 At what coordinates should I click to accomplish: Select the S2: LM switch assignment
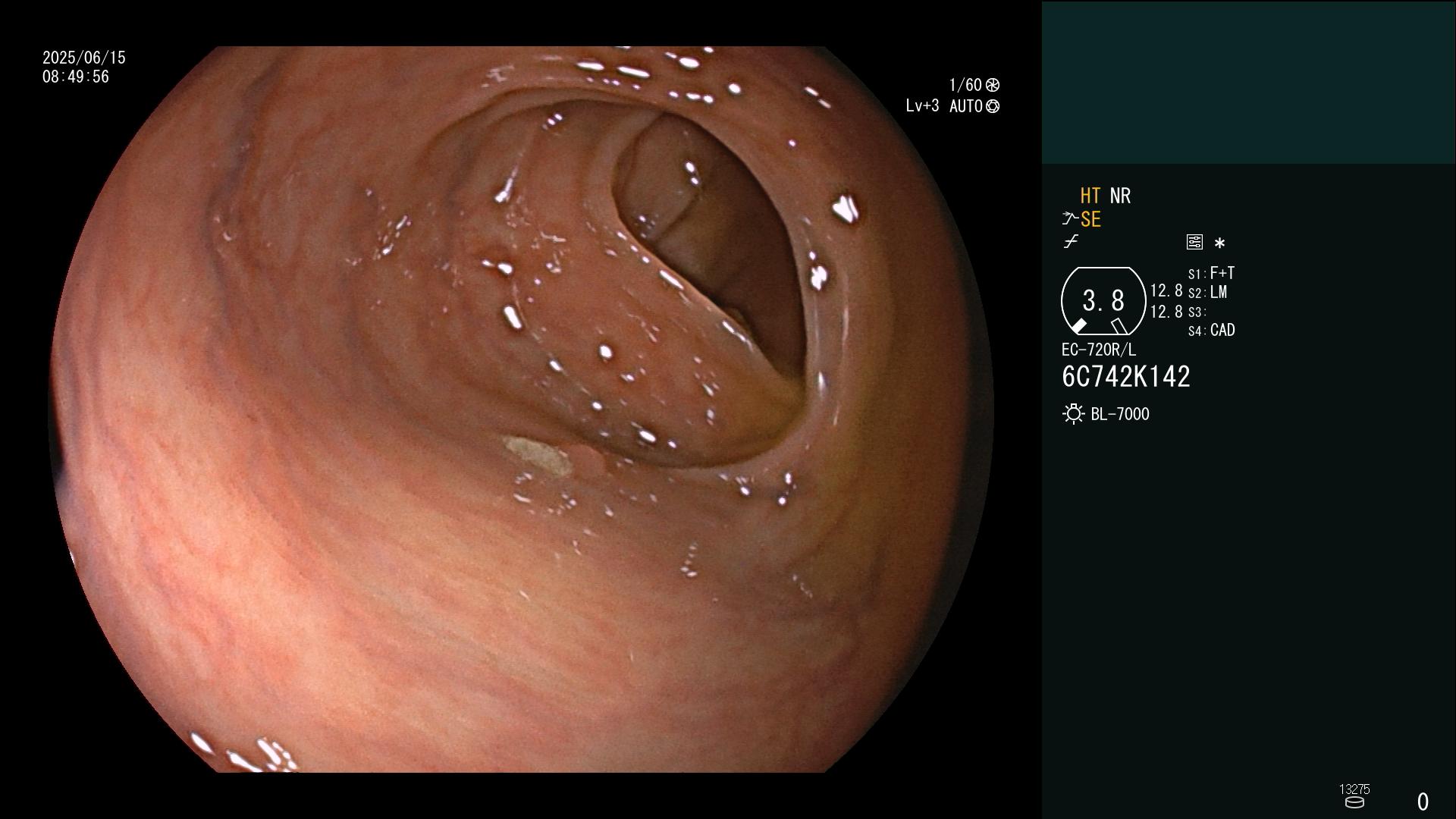[1207, 293]
